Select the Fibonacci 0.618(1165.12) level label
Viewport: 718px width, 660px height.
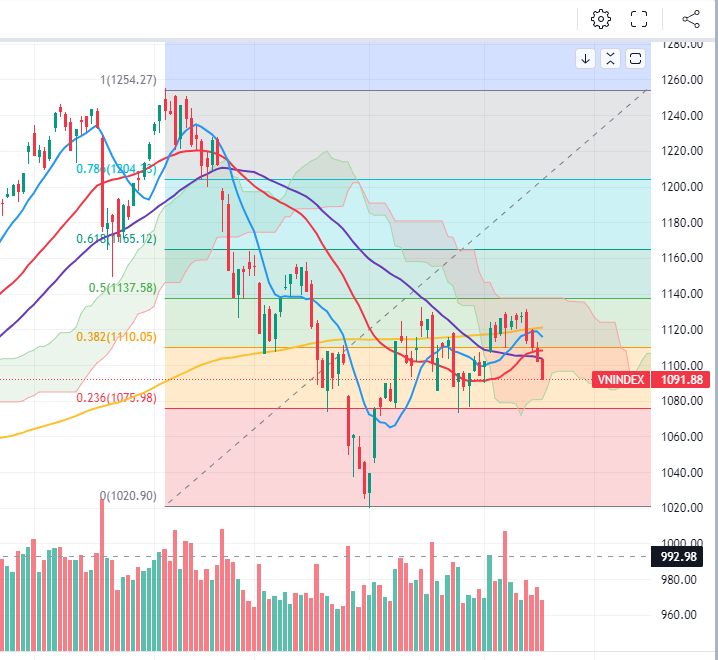click(x=117, y=239)
